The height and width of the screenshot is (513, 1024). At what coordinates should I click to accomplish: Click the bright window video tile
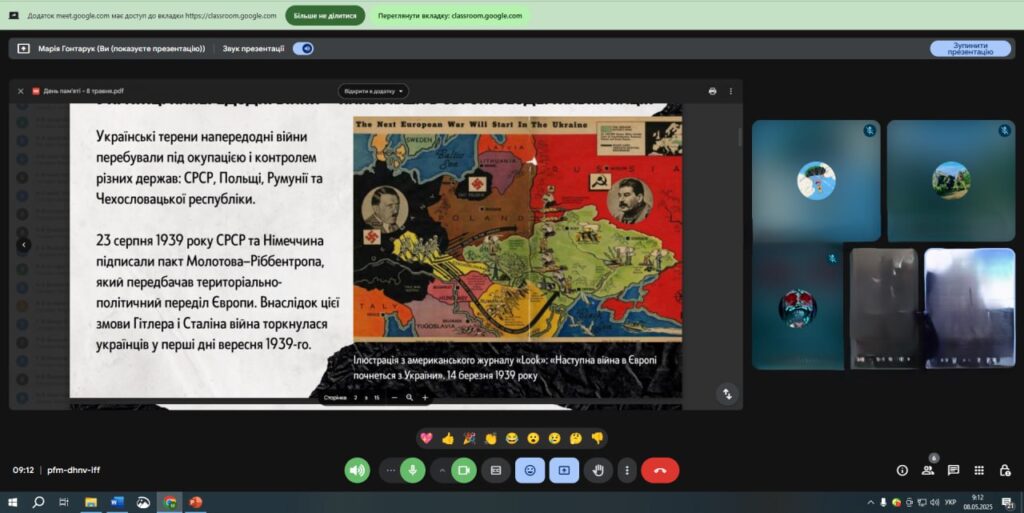(x=970, y=308)
